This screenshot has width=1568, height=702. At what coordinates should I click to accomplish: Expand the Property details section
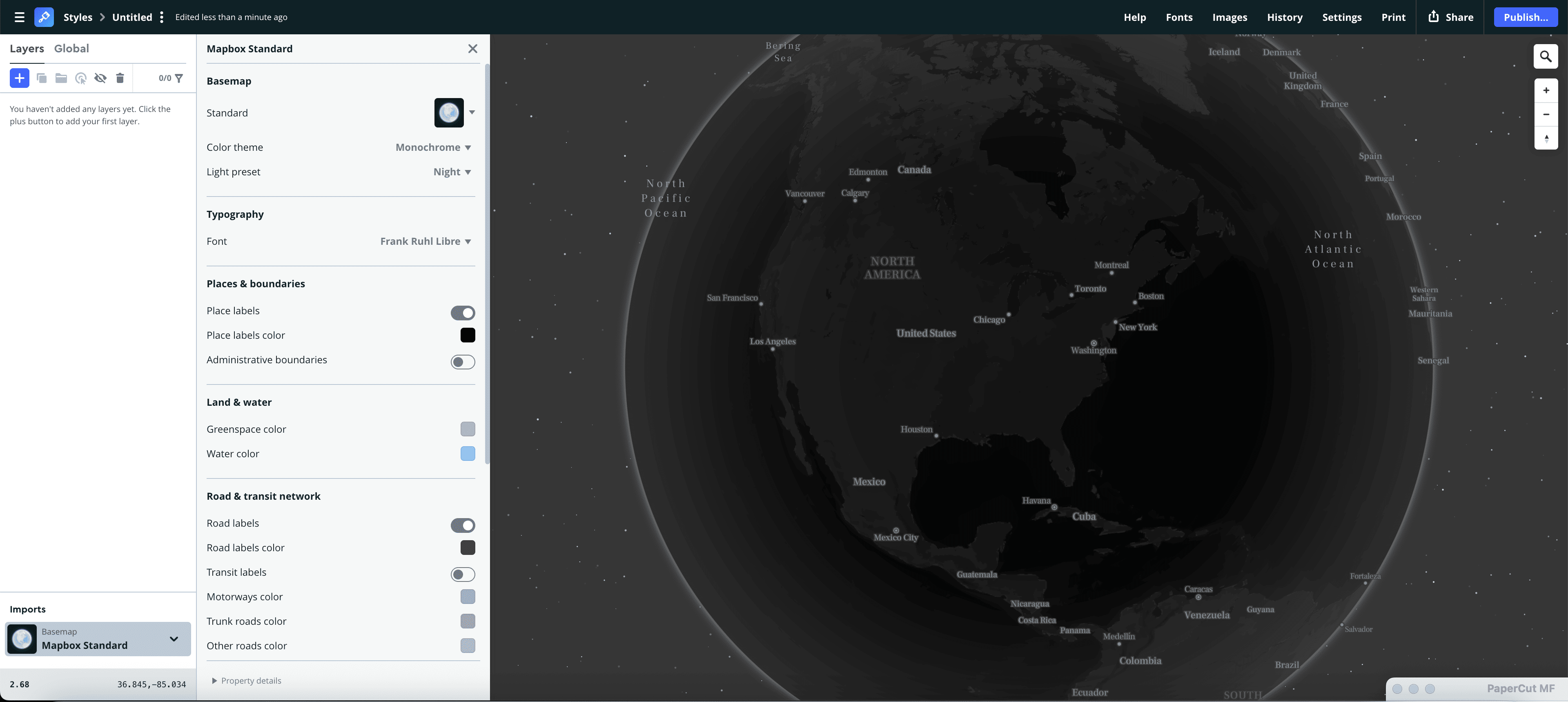click(246, 681)
